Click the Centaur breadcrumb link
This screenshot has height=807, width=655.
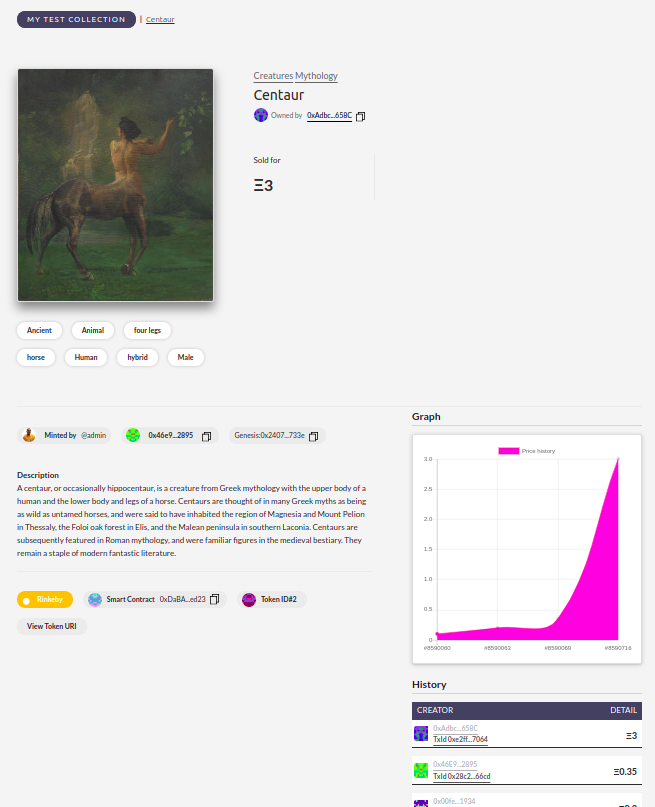[x=160, y=20]
